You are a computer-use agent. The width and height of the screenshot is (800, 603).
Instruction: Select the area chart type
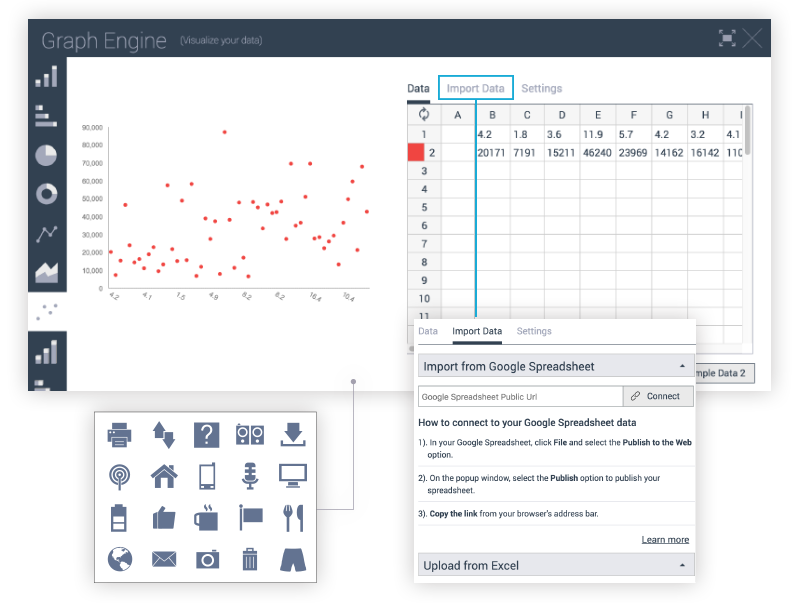[x=47, y=271]
